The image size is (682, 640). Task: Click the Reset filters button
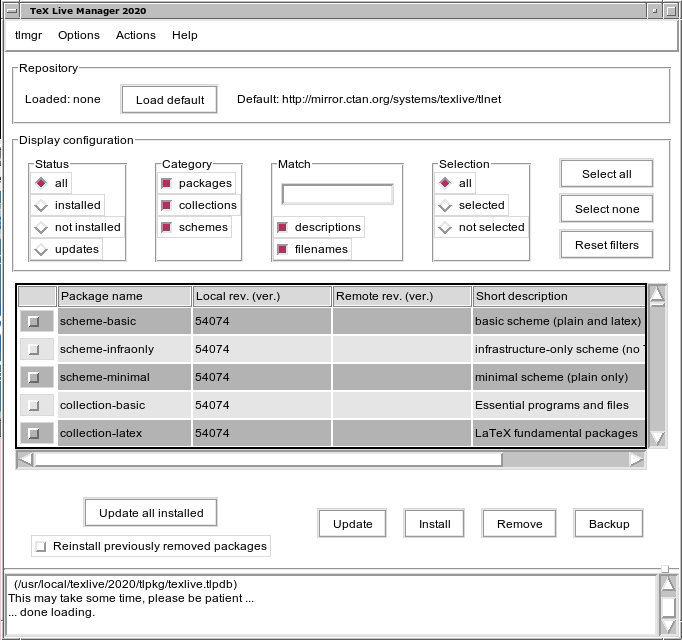606,244
